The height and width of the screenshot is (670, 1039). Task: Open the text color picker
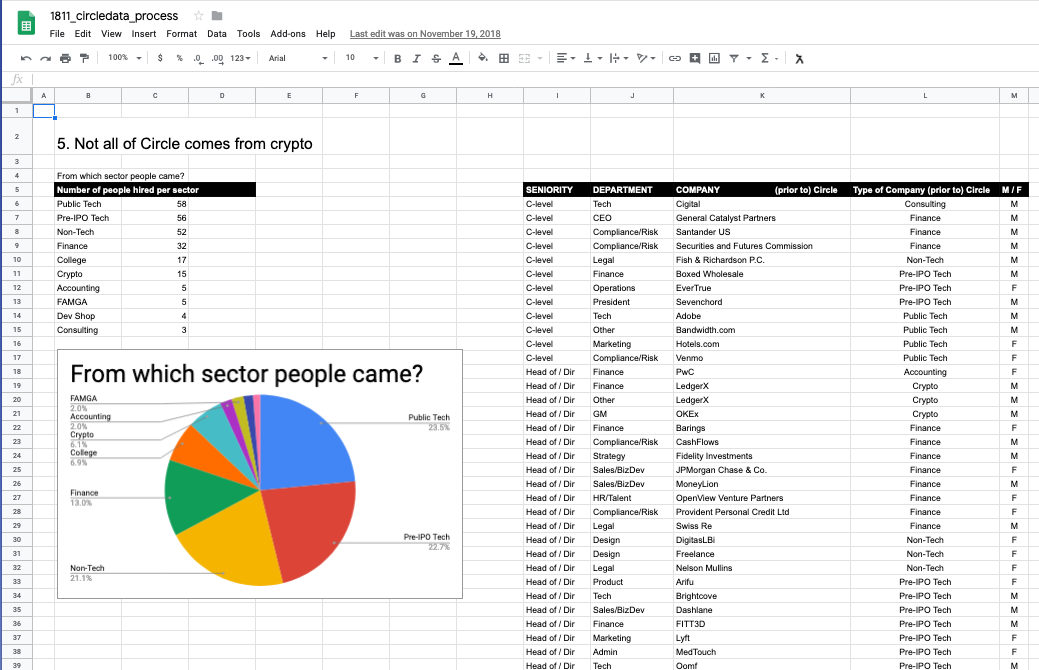[x=456, y=58]
